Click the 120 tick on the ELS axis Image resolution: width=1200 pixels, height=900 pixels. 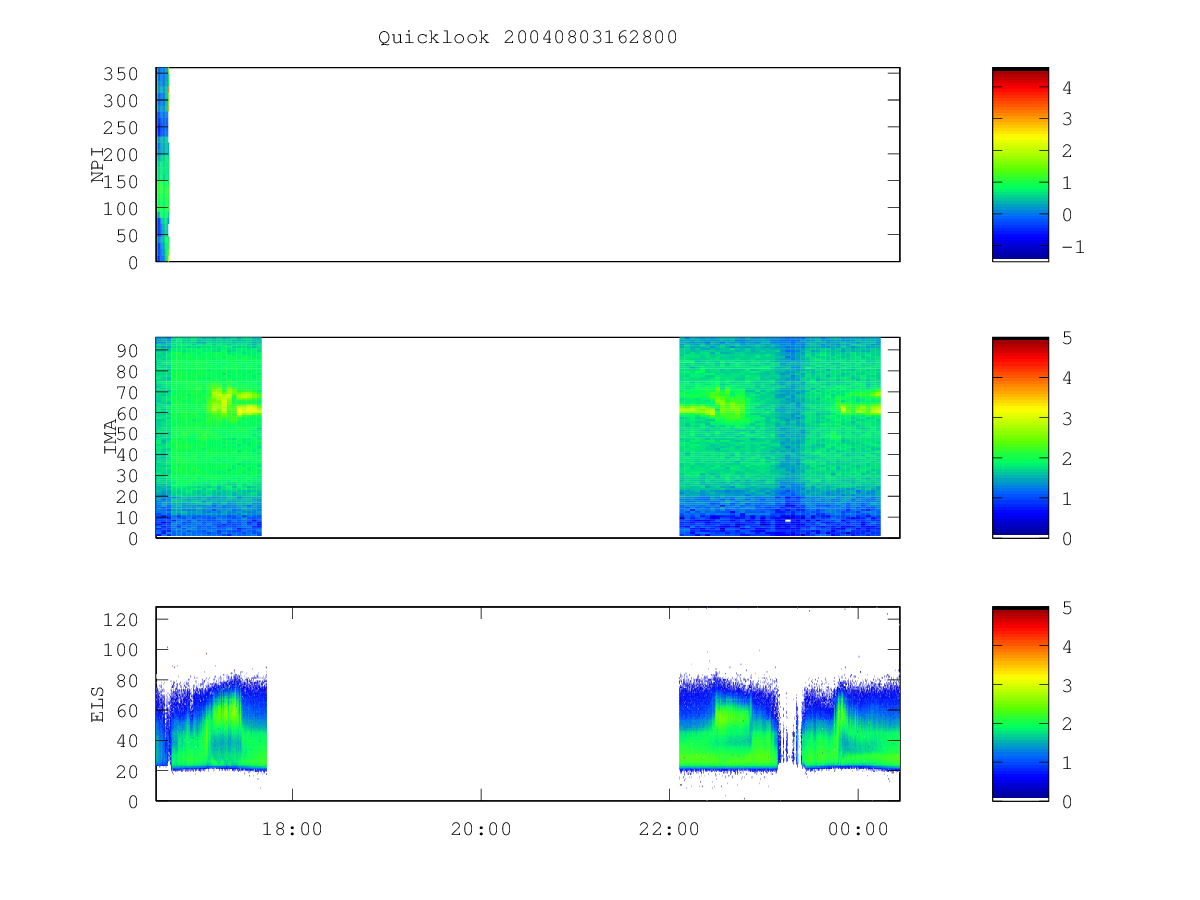click(119, 619)
